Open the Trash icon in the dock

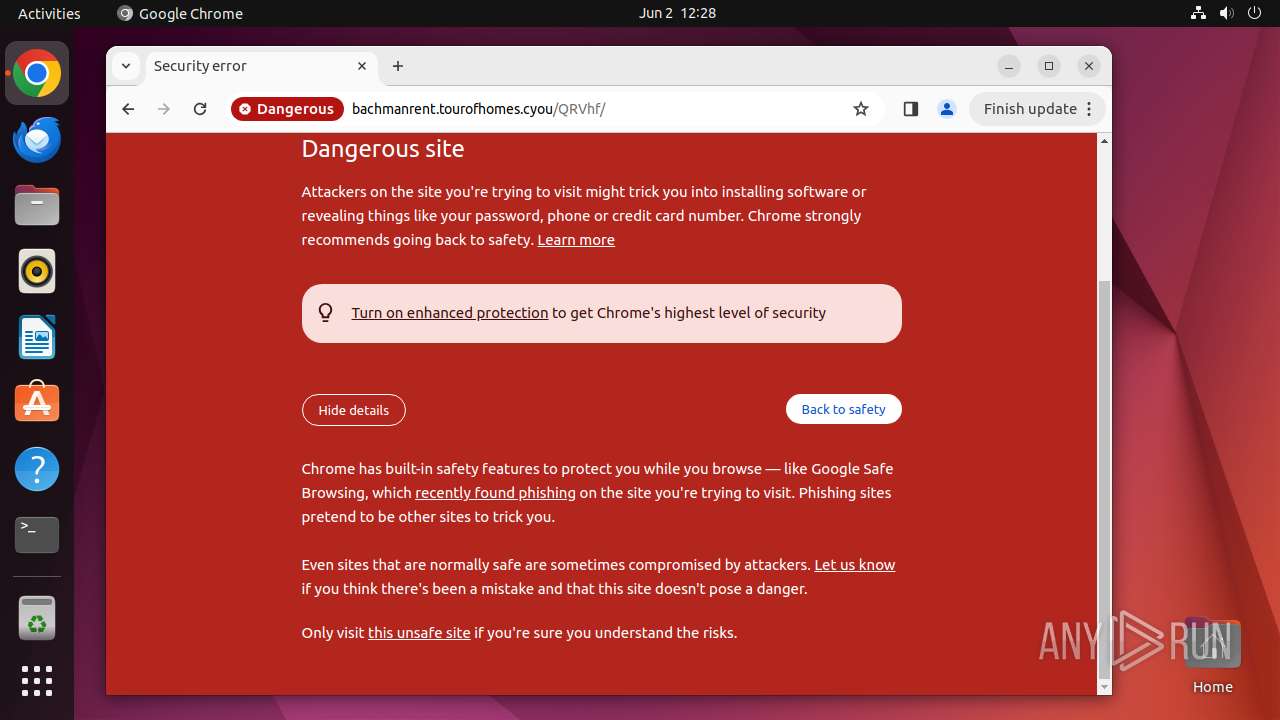click(37, 619)
